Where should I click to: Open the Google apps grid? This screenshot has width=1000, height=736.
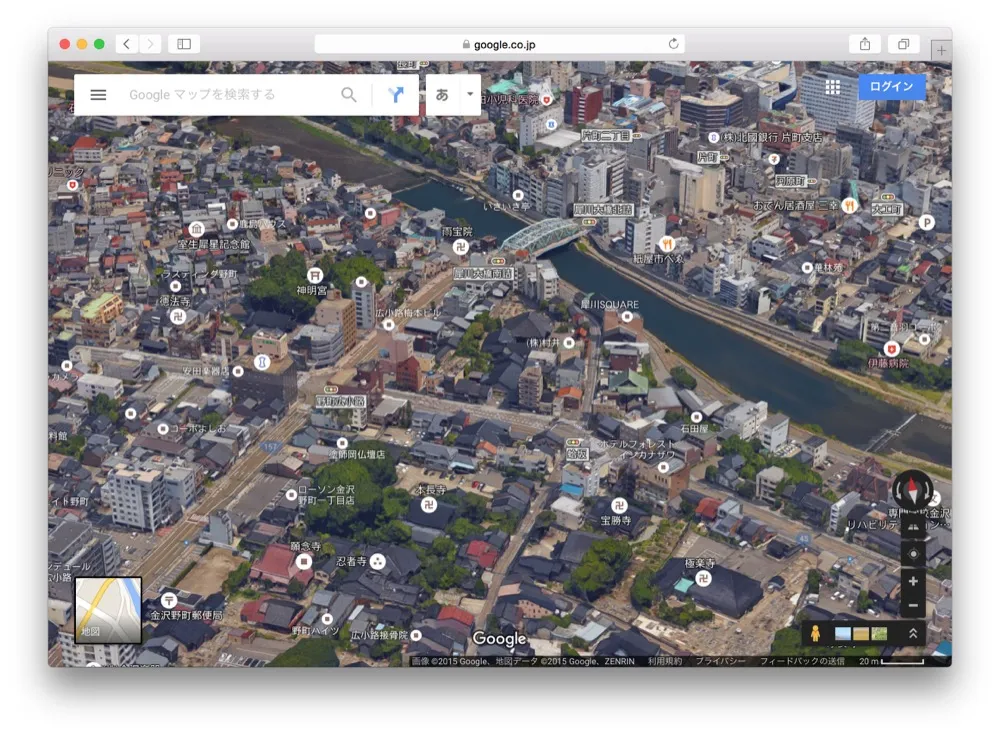(833, 87)
